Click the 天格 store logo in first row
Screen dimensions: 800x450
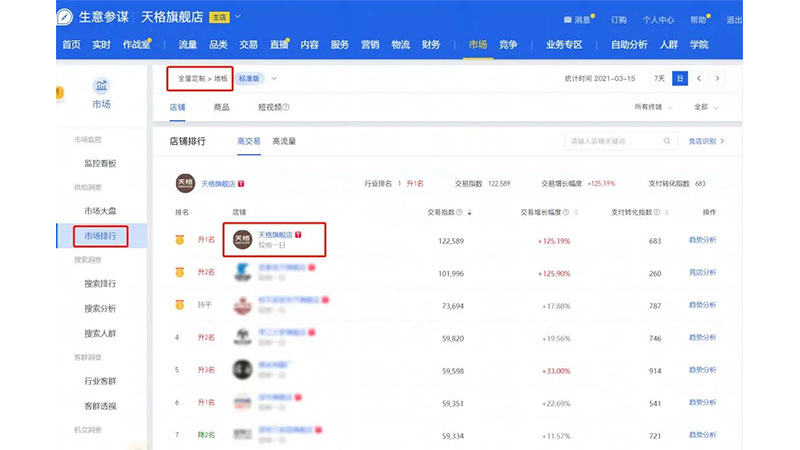[x=241, y=240]
